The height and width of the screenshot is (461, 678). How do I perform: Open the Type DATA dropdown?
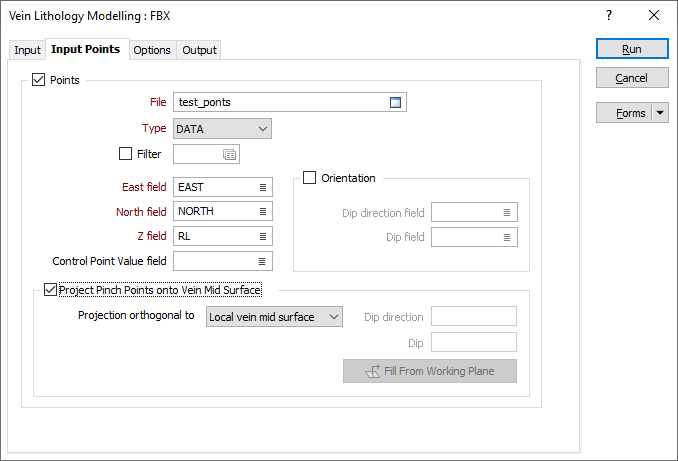point(222,129)
